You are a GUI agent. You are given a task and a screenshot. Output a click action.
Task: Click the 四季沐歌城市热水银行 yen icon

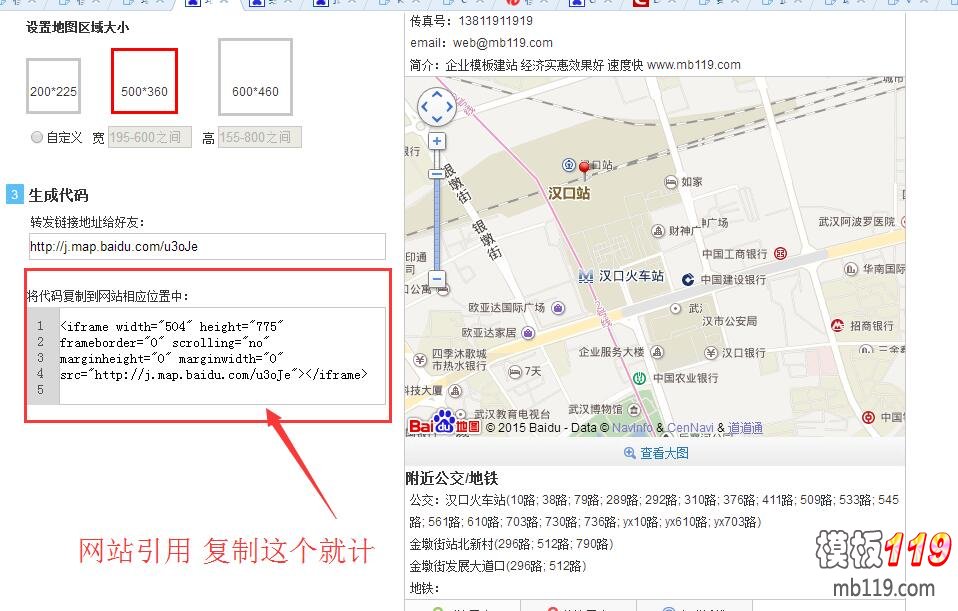(420, 360)
